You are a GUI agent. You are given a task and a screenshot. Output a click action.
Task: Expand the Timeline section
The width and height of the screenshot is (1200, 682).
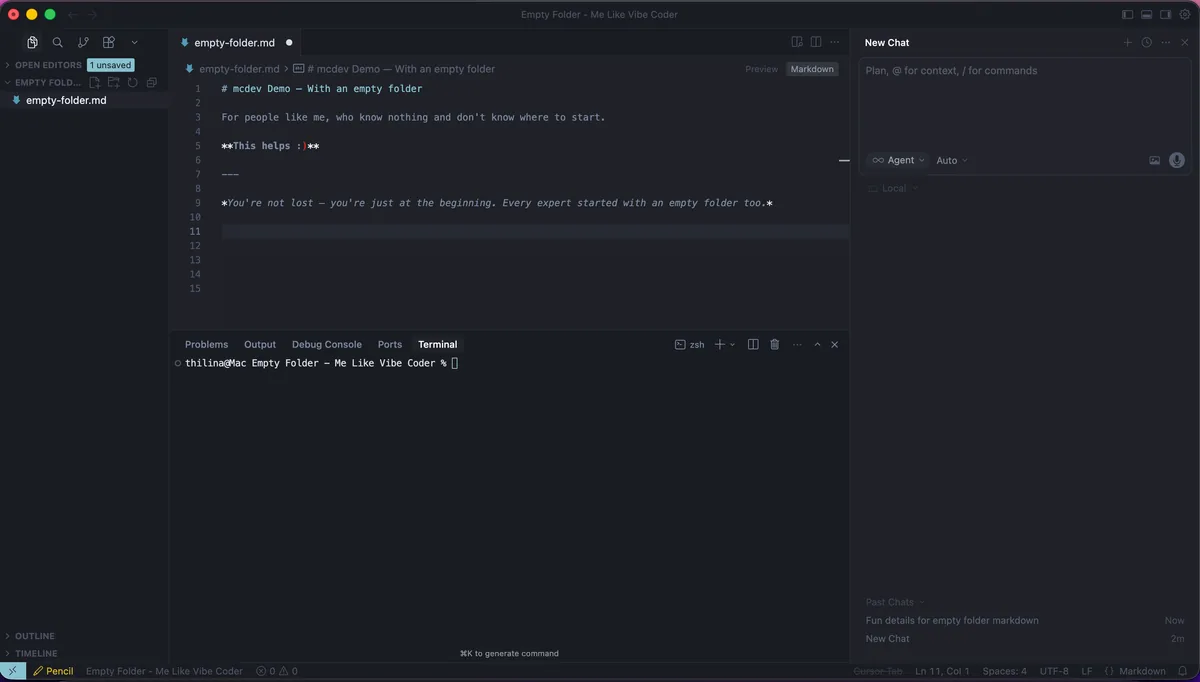click(35, 653)
